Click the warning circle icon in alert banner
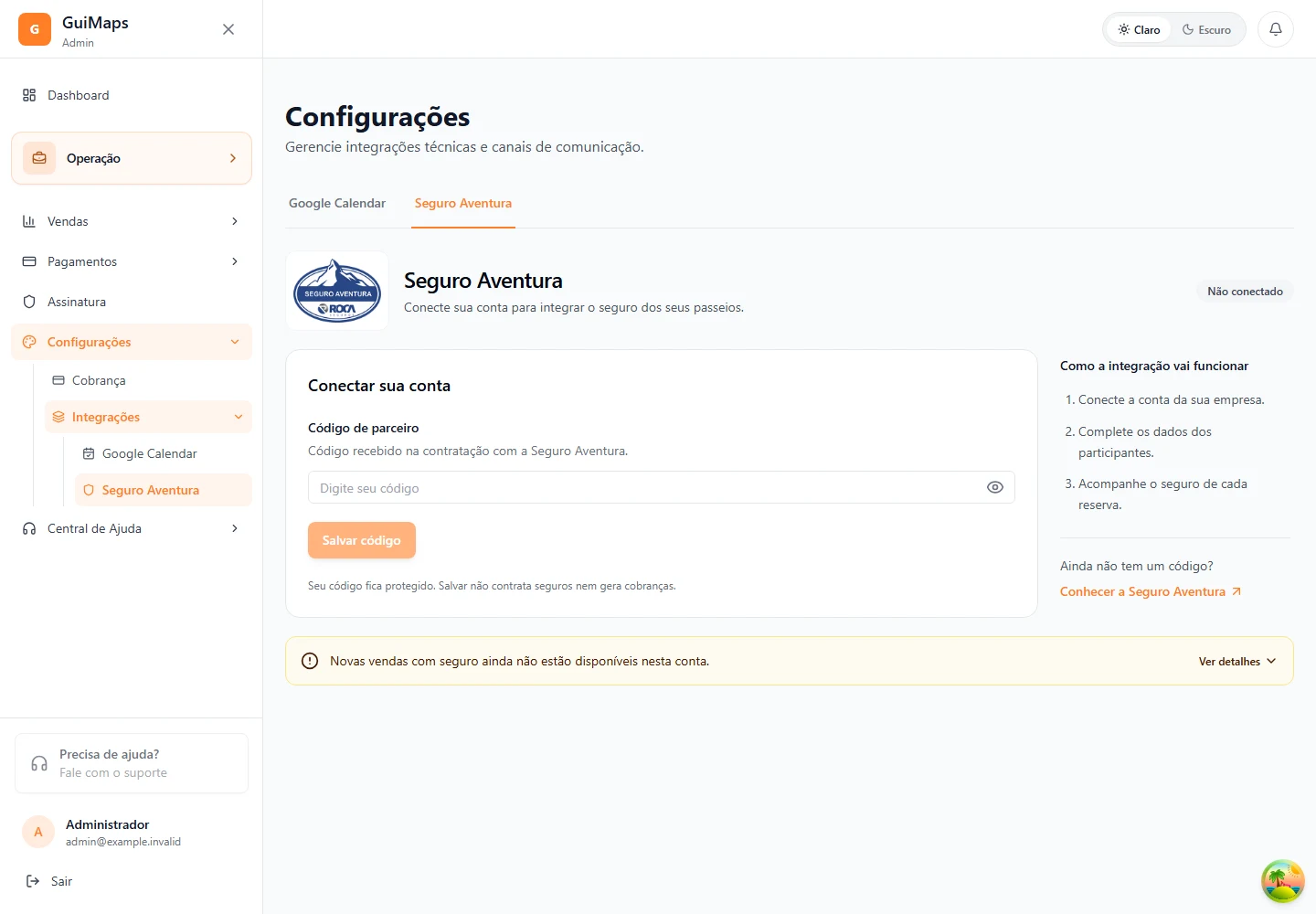 pos(310,661)
